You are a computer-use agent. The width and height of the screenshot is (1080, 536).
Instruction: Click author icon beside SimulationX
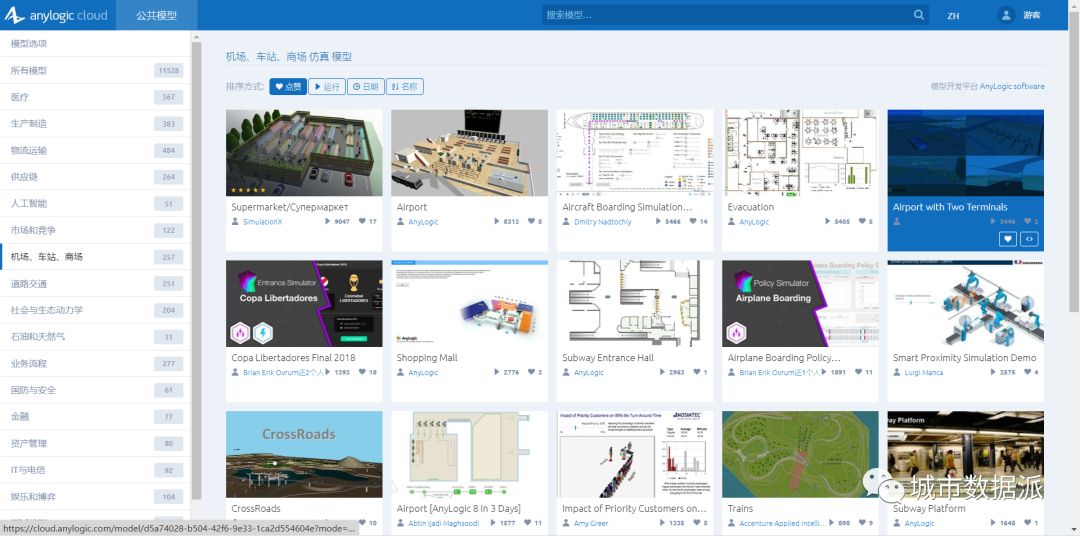(x=236, y=222)
